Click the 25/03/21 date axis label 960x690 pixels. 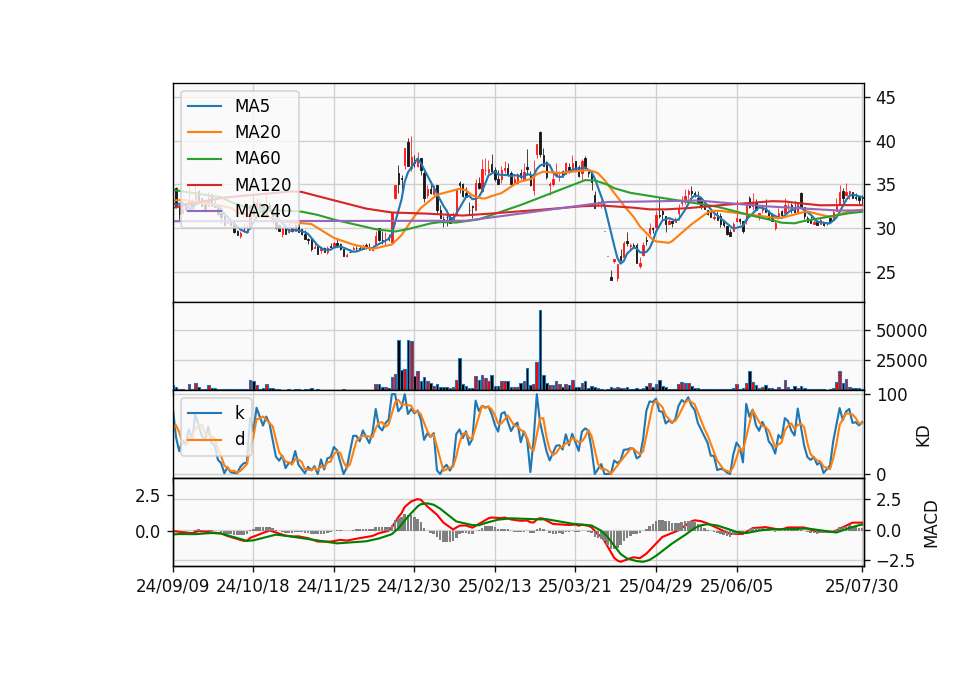pyautogui.click(x=575, y=586)
